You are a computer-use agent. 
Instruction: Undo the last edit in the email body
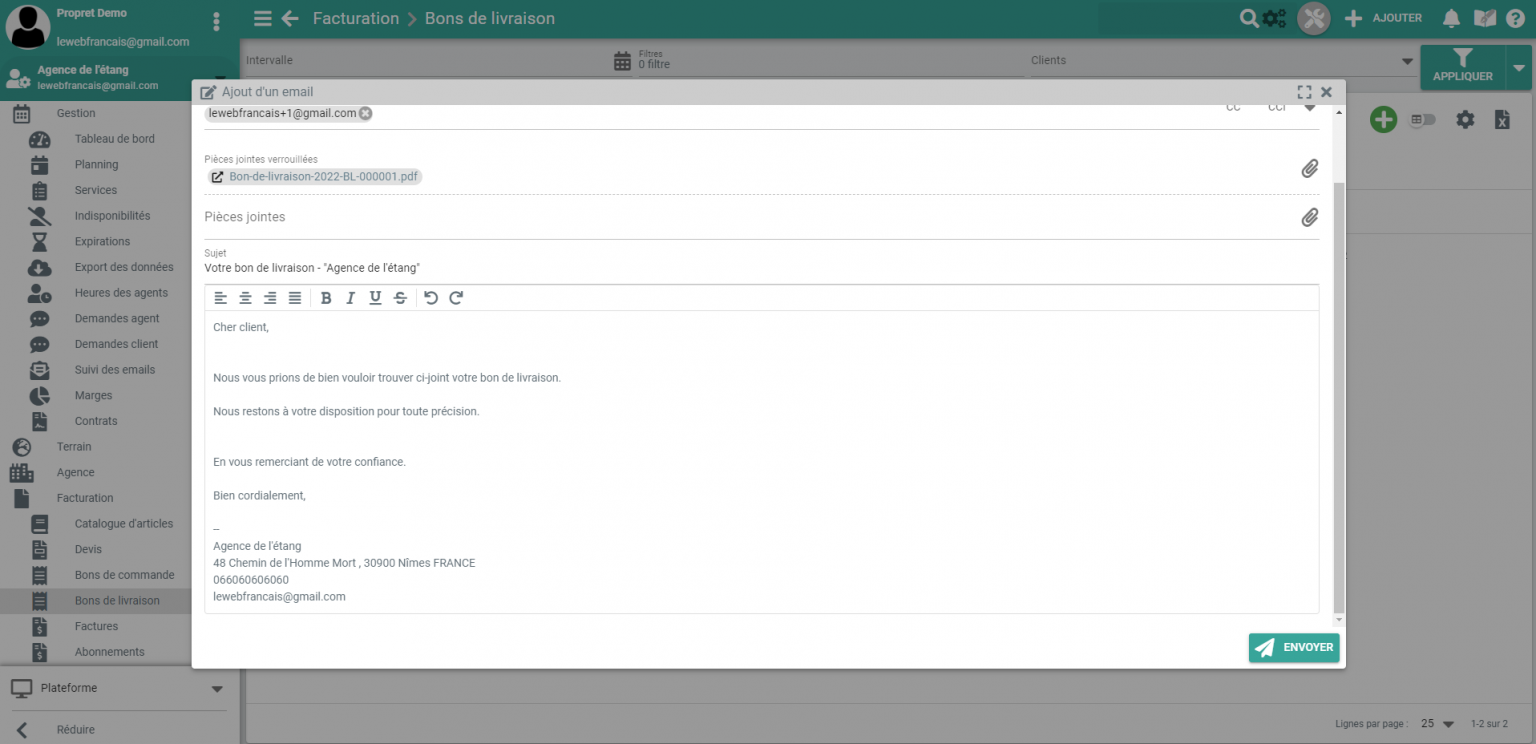[x=431, y=297]
